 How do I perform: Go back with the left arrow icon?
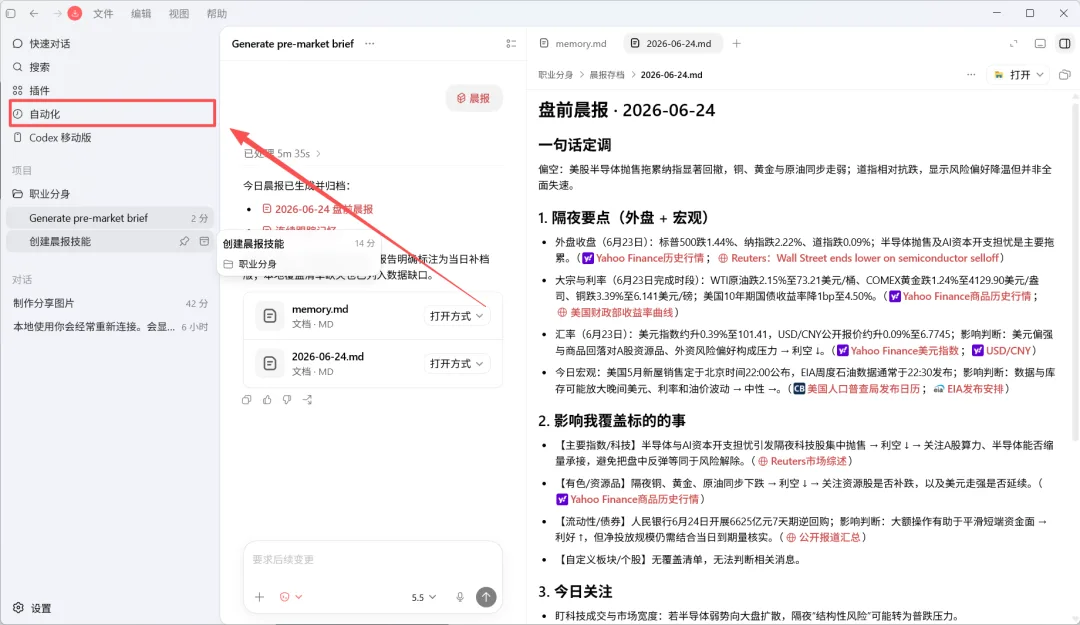coord(34,13)
